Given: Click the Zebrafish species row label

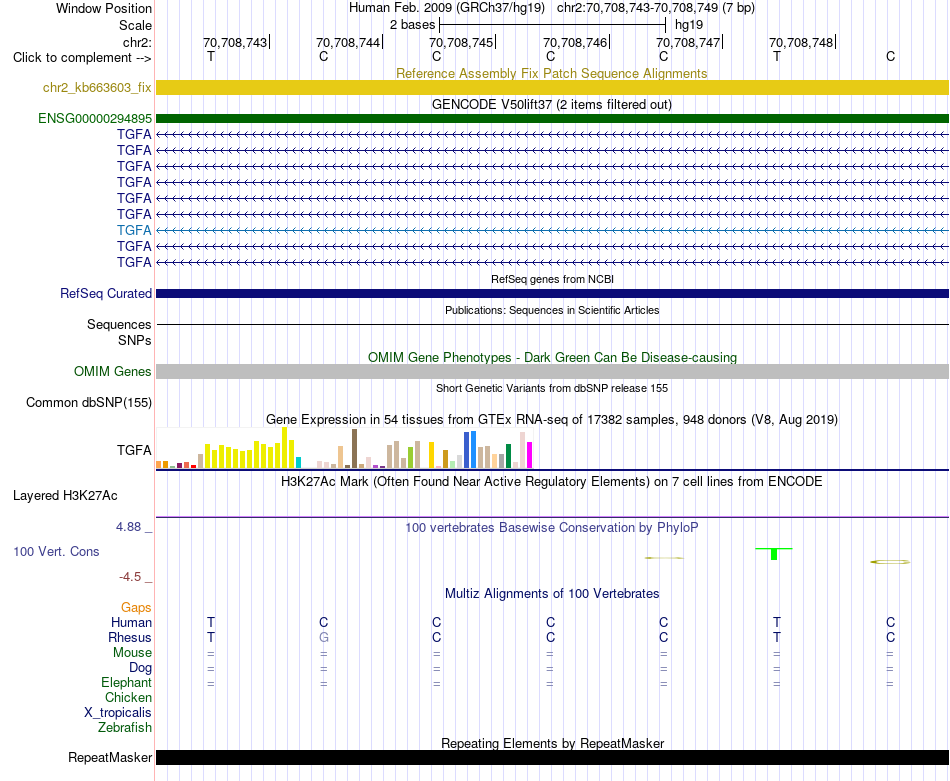Looking at the screenshot, I should 125,727.
